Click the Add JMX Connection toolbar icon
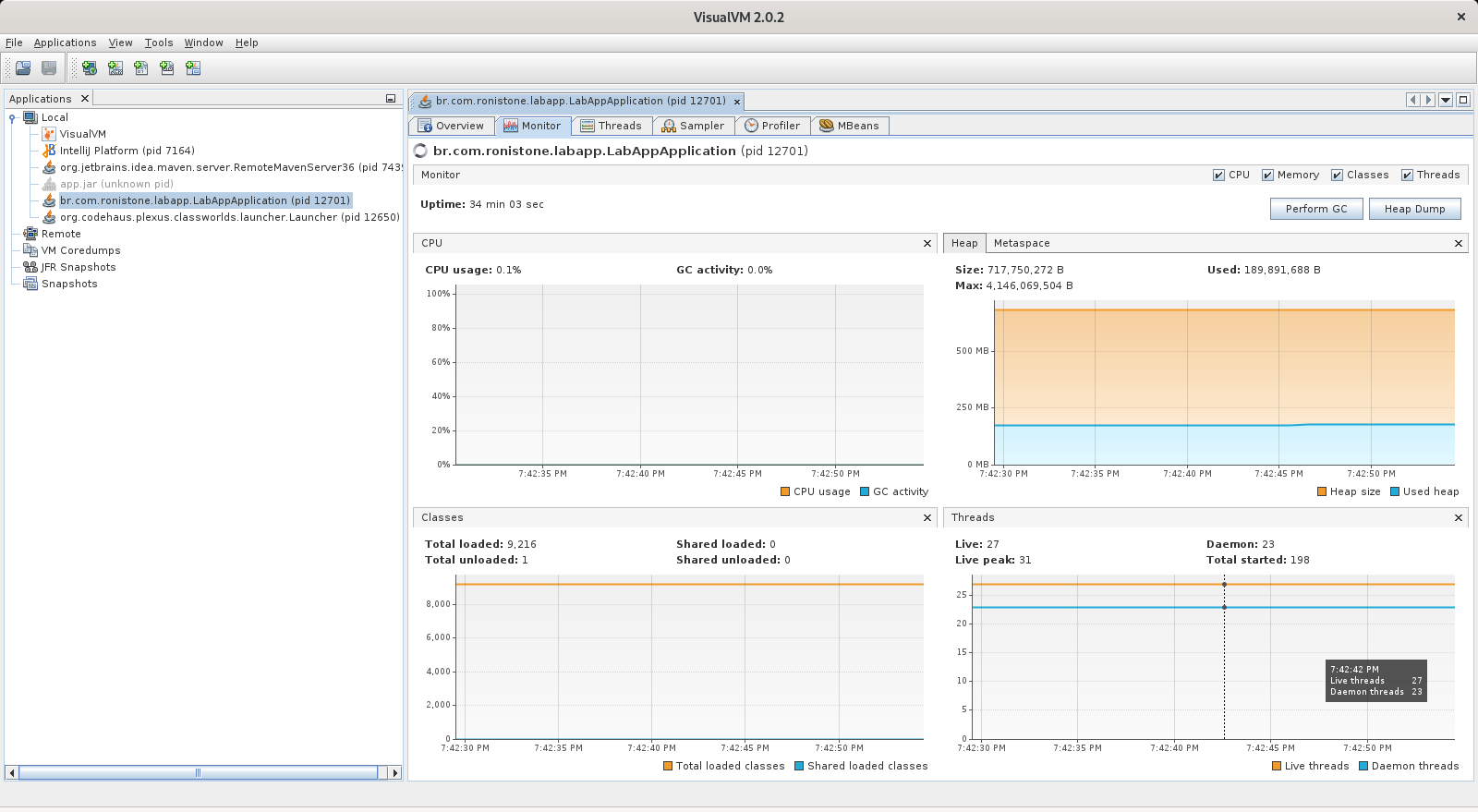 coord(115,67)
